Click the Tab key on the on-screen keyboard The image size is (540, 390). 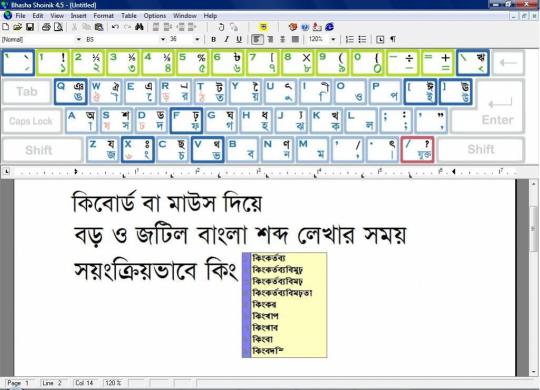click(x=27, y=92)
